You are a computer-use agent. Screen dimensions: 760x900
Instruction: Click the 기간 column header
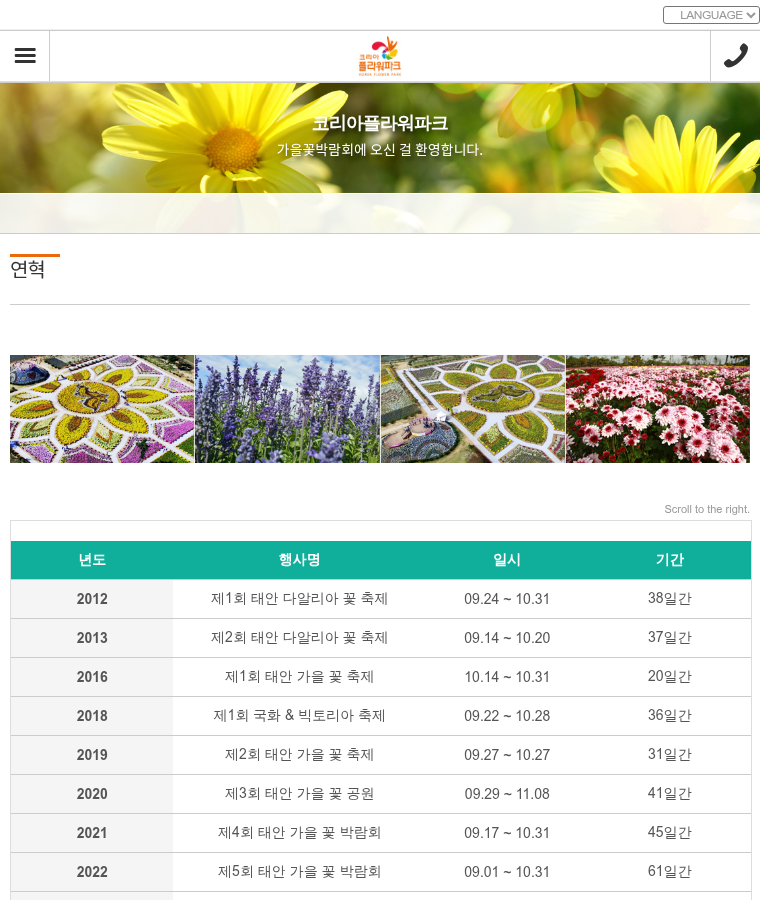click(x=669, y=560)
